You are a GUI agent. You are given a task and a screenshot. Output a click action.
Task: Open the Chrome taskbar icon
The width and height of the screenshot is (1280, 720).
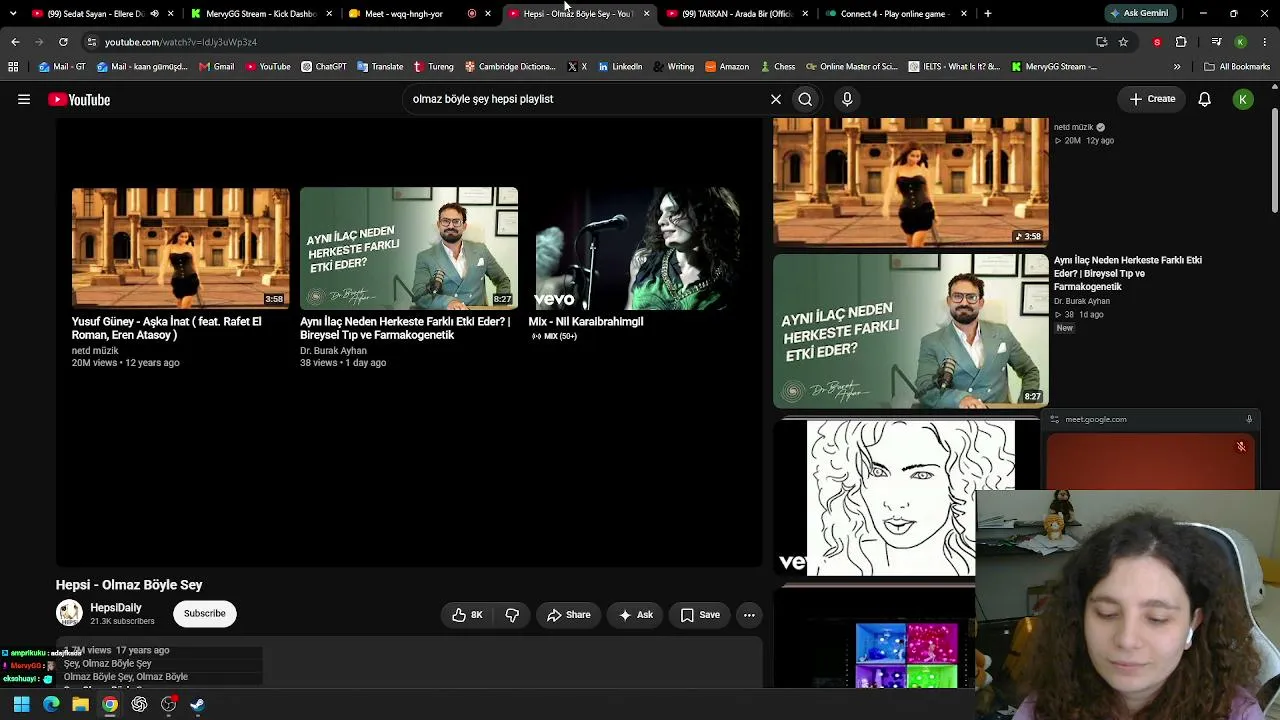tap(110, 705)
